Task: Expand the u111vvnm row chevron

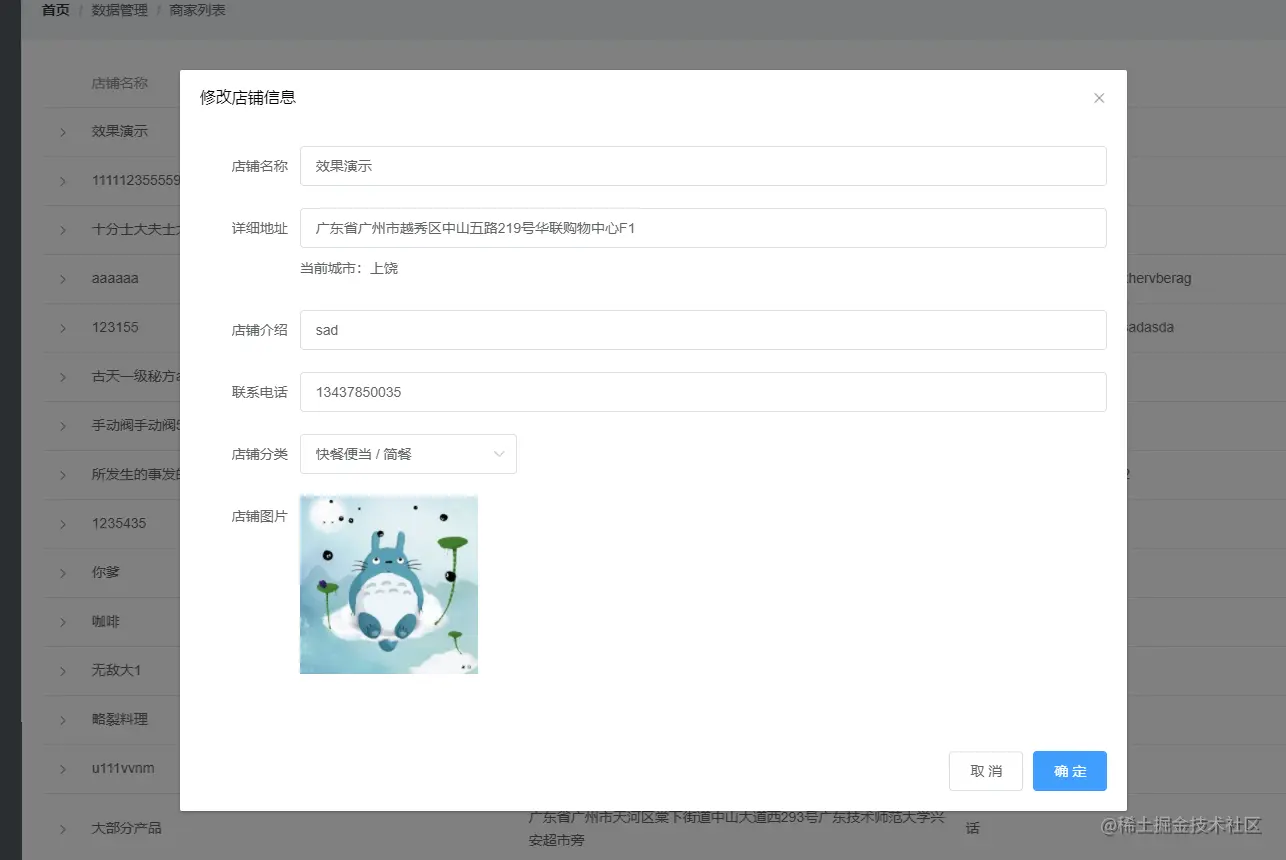Action: 62,769
